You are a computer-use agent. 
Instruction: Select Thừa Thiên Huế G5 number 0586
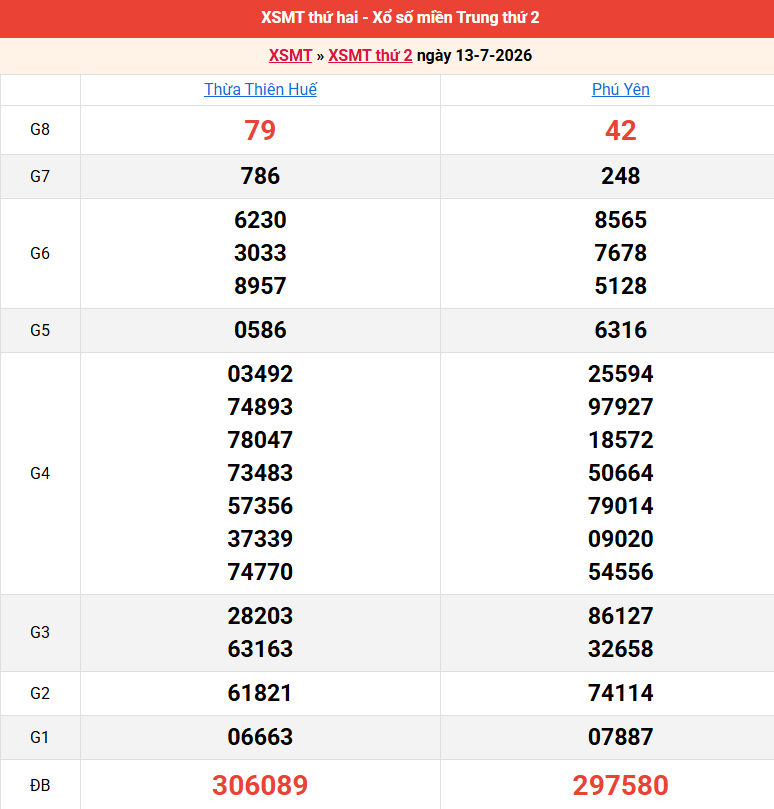point(260,330)
